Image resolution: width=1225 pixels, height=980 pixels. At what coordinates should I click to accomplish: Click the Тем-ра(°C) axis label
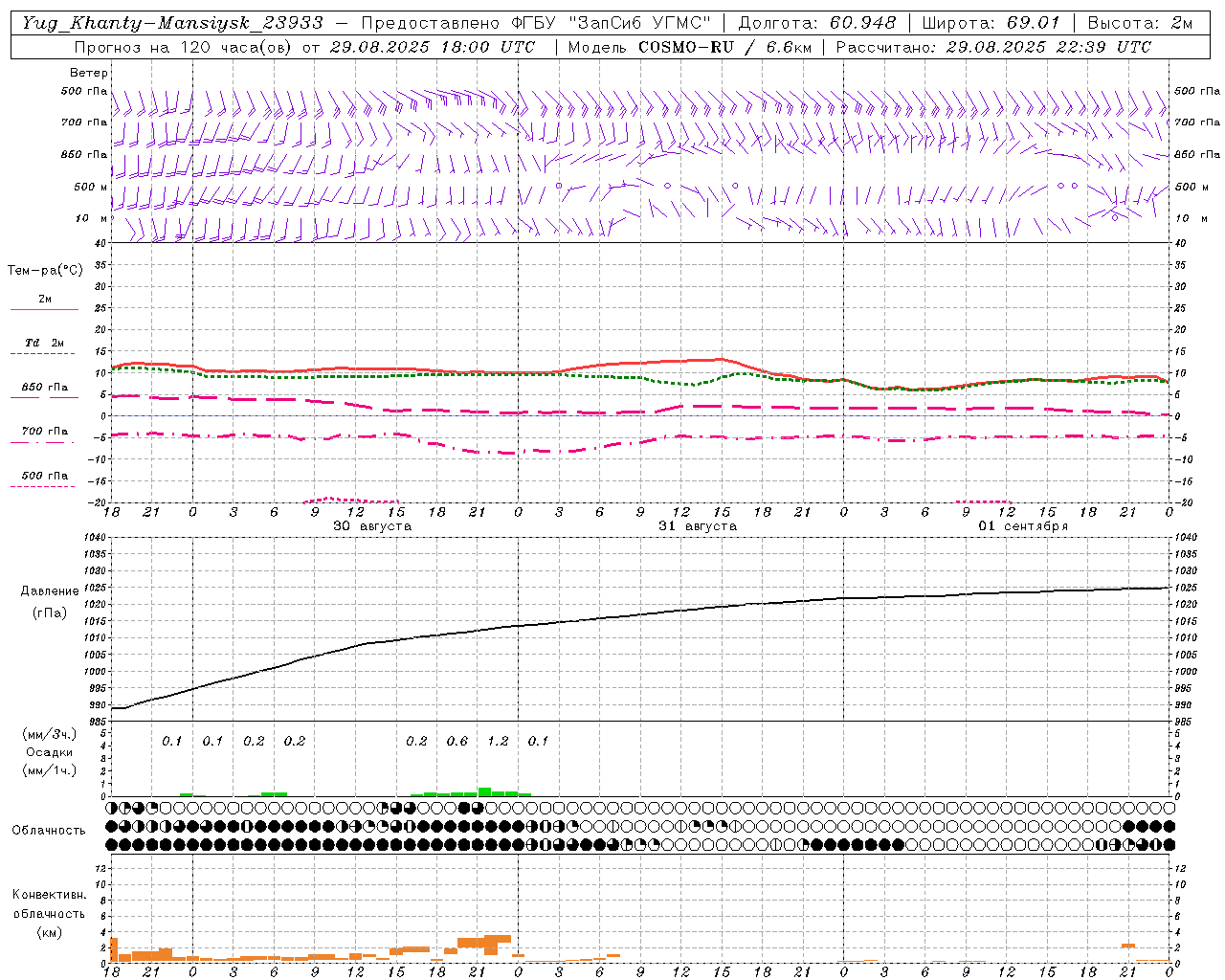[45, 271]
